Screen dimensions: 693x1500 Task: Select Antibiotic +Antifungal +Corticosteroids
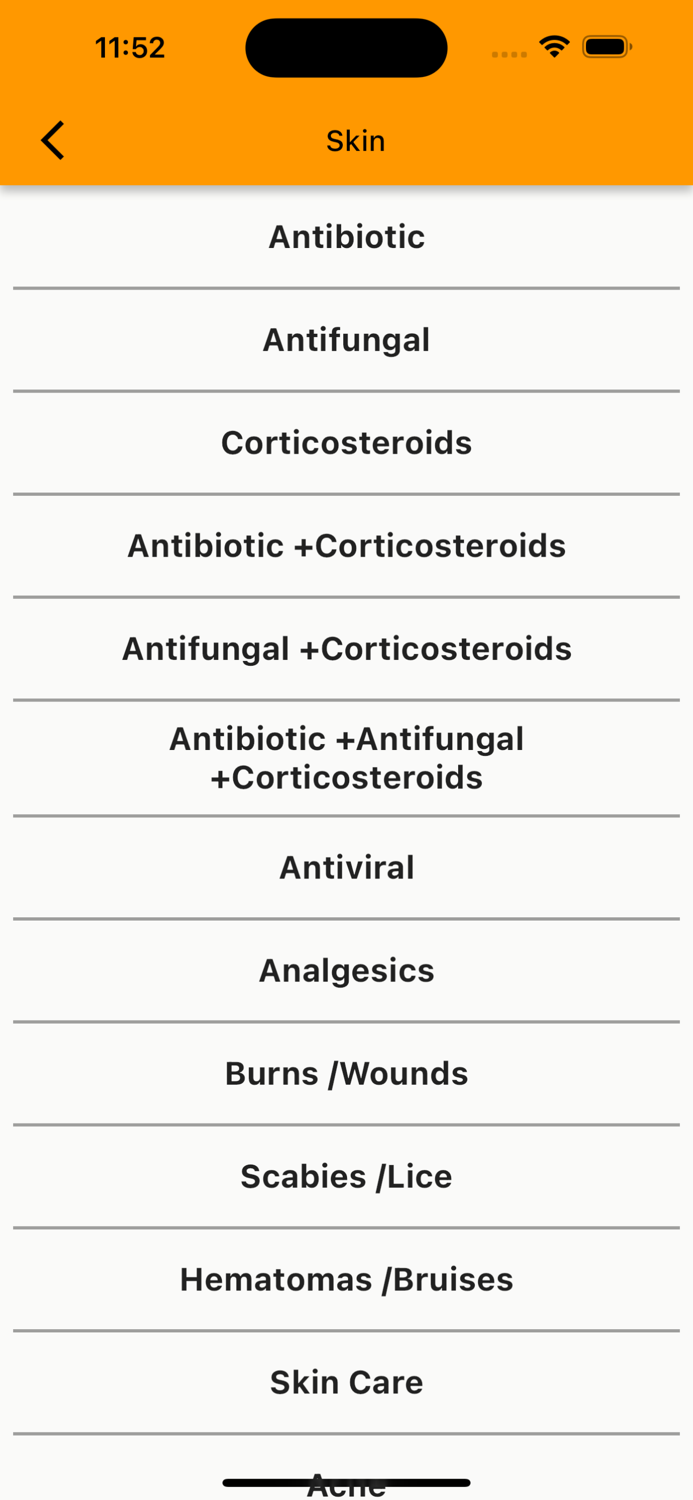click(x=346, y=757)
